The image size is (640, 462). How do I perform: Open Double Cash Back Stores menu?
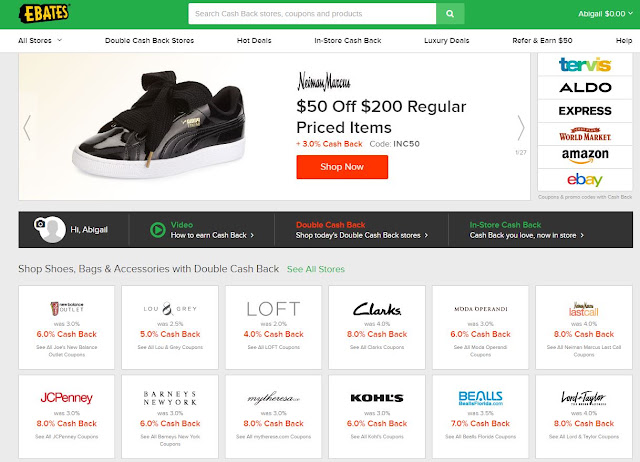coord(149,40)
